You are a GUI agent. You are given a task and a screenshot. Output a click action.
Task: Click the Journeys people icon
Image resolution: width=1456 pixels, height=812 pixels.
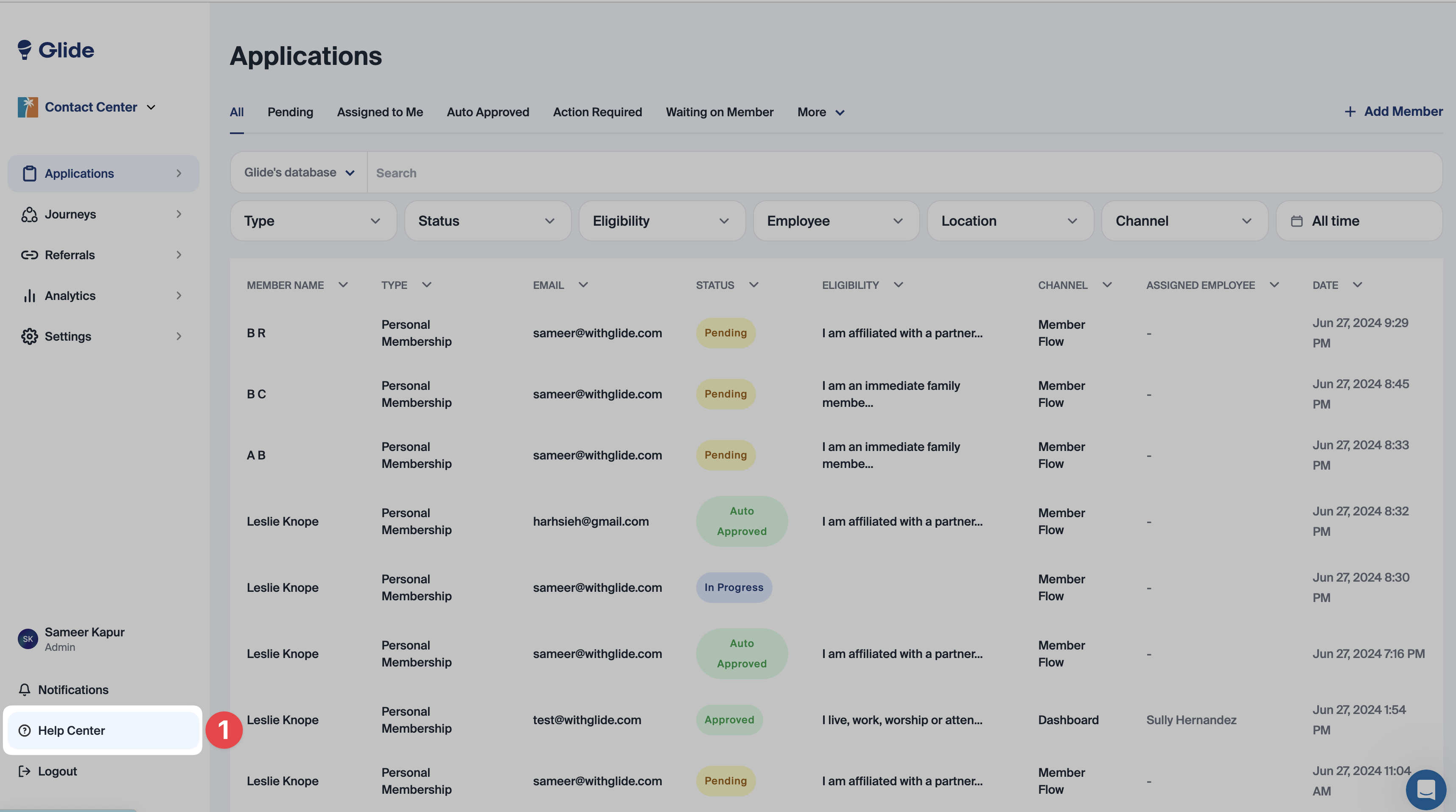pyautogui.click(x=29, y=214)
